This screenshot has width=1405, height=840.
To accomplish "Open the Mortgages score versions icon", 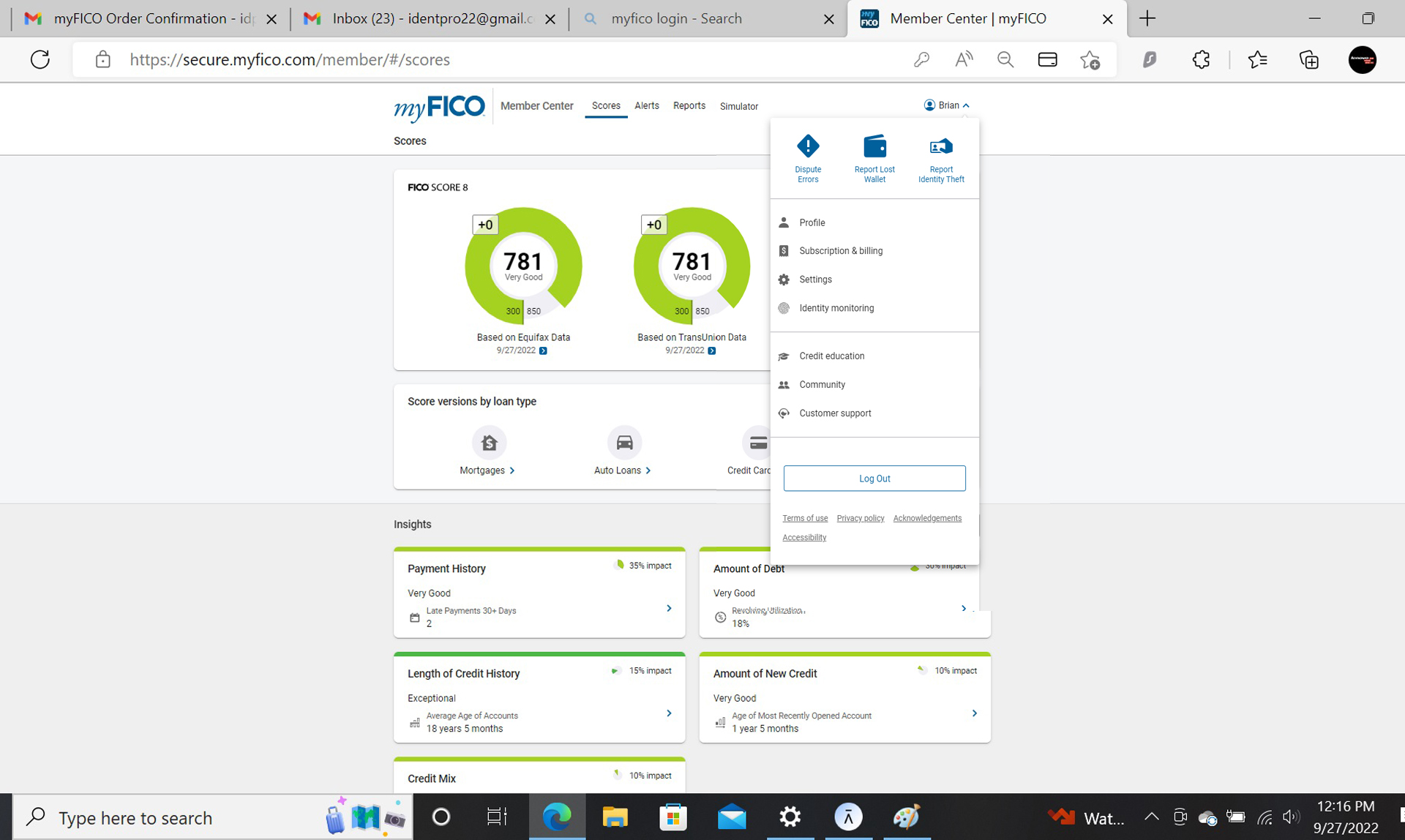I will (489, 443).
